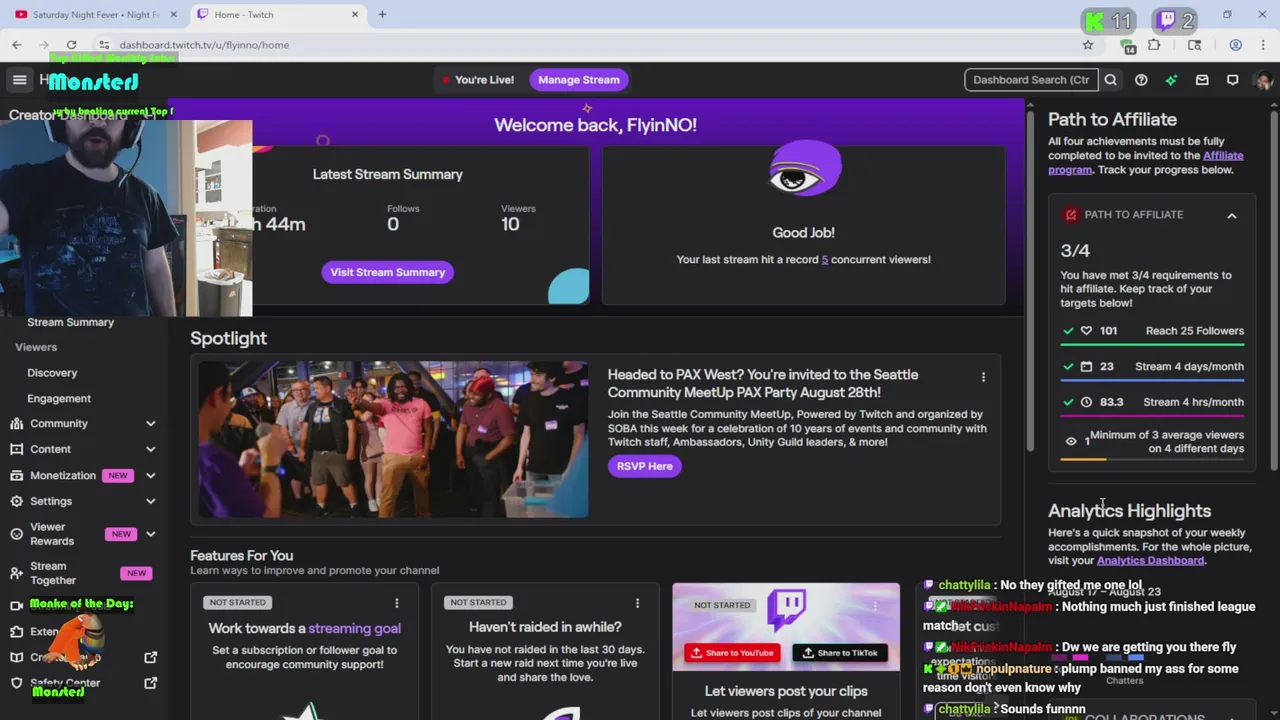Image resolution: width=1280 pixels, height=720 pixels.
Task: Open the Spotlight card three-dot menu
Action: pyautogui.click(x=983, y=377)
